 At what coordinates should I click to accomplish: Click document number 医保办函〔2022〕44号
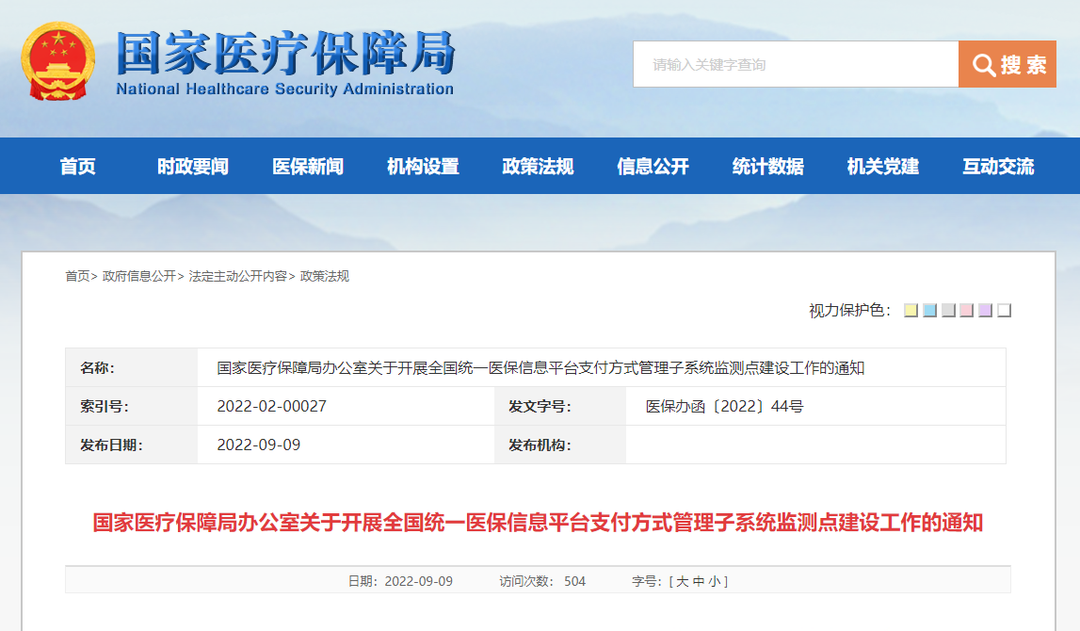(725, 406)
